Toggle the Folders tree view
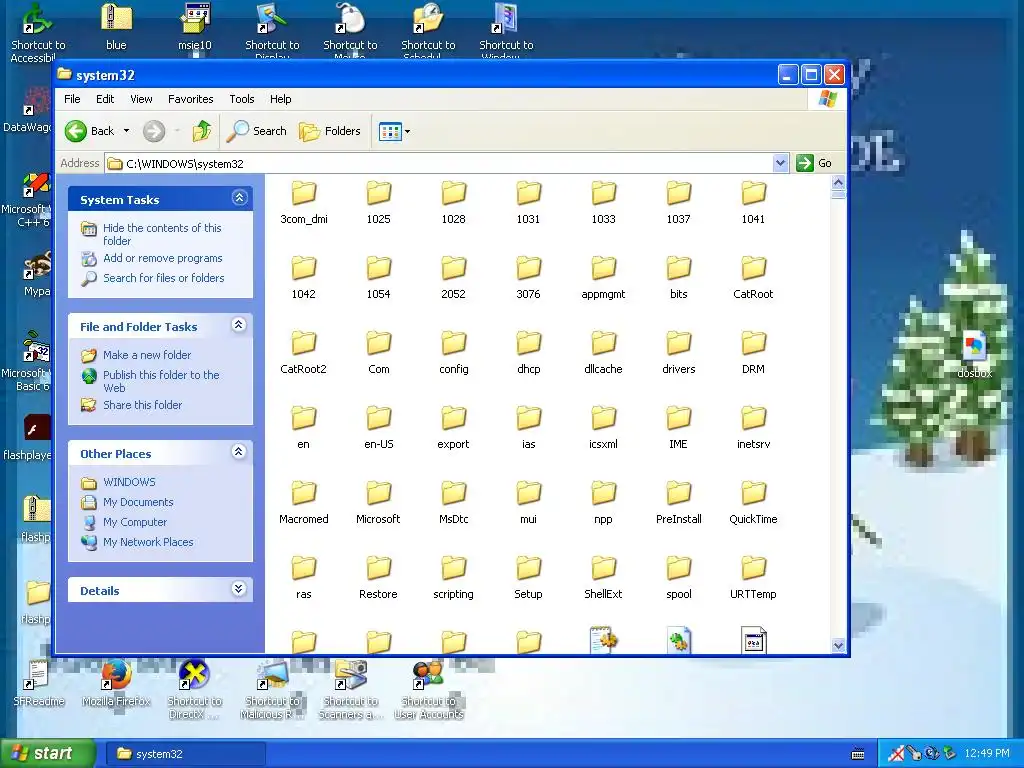Image resolution: width=1024 pixels, height=768 pixels. click(x=330, y=131)
